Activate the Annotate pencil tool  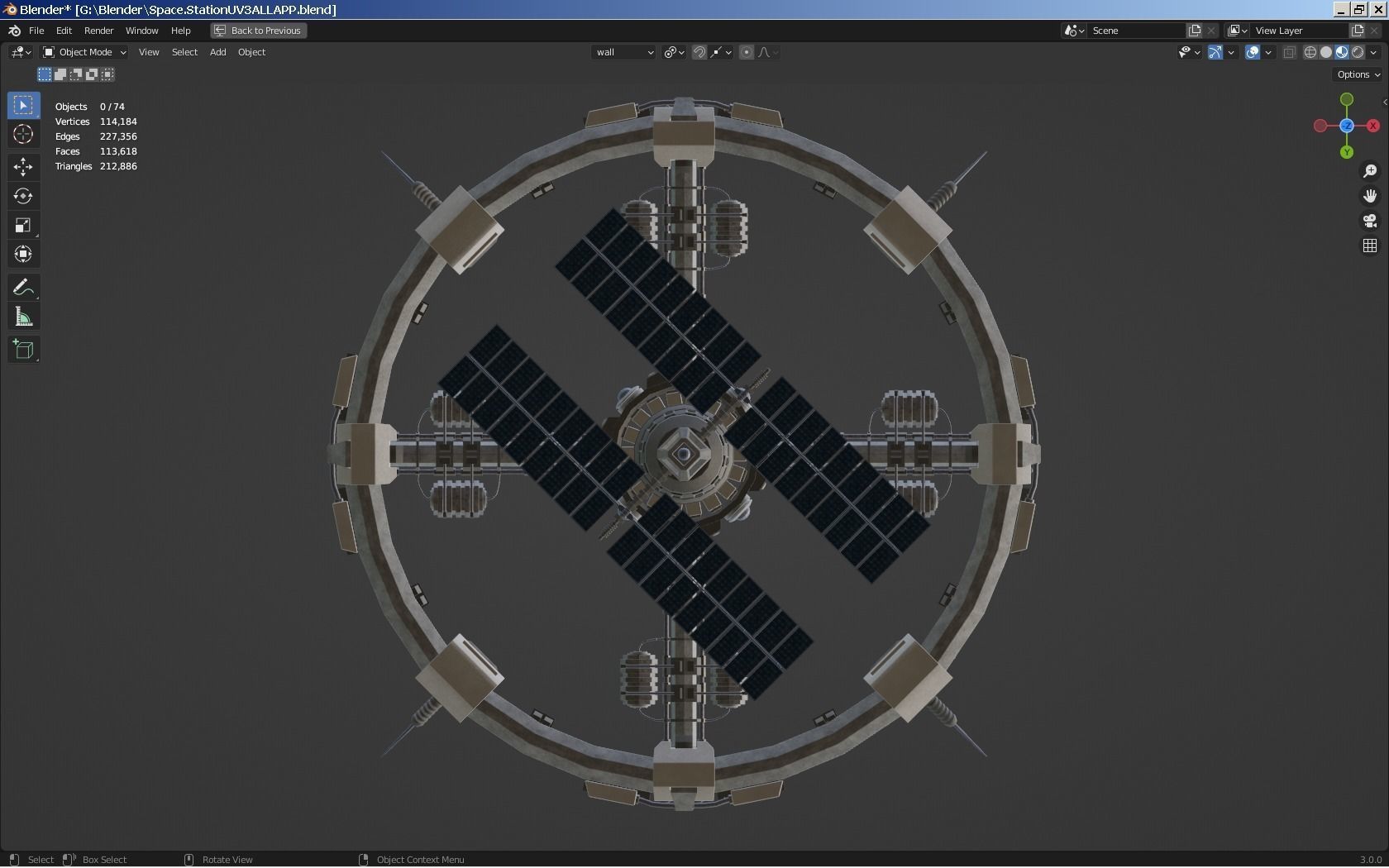(23, 287)
